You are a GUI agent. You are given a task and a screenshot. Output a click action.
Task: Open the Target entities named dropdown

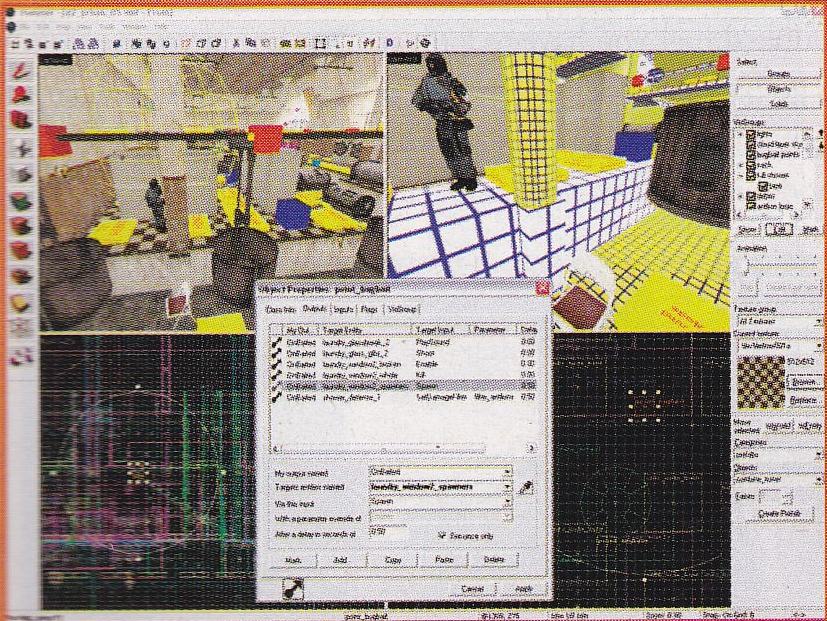(x=507, y=486)
